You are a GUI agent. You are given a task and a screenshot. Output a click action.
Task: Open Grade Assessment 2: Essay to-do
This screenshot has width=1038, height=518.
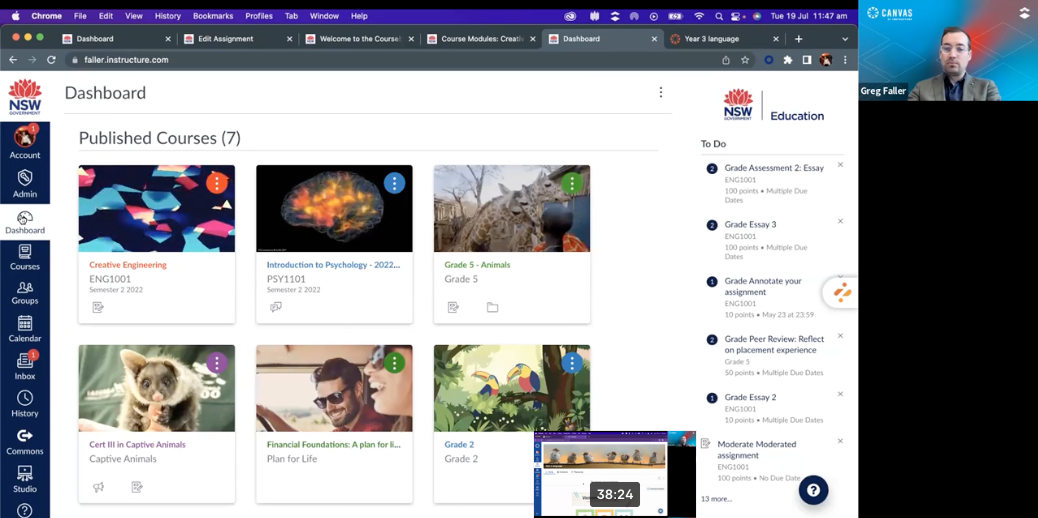(x=774, y=168)
